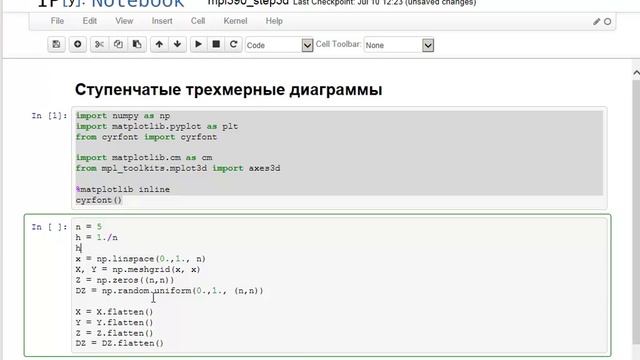Run the current cell with the play icon

click(x=198, y=44)
